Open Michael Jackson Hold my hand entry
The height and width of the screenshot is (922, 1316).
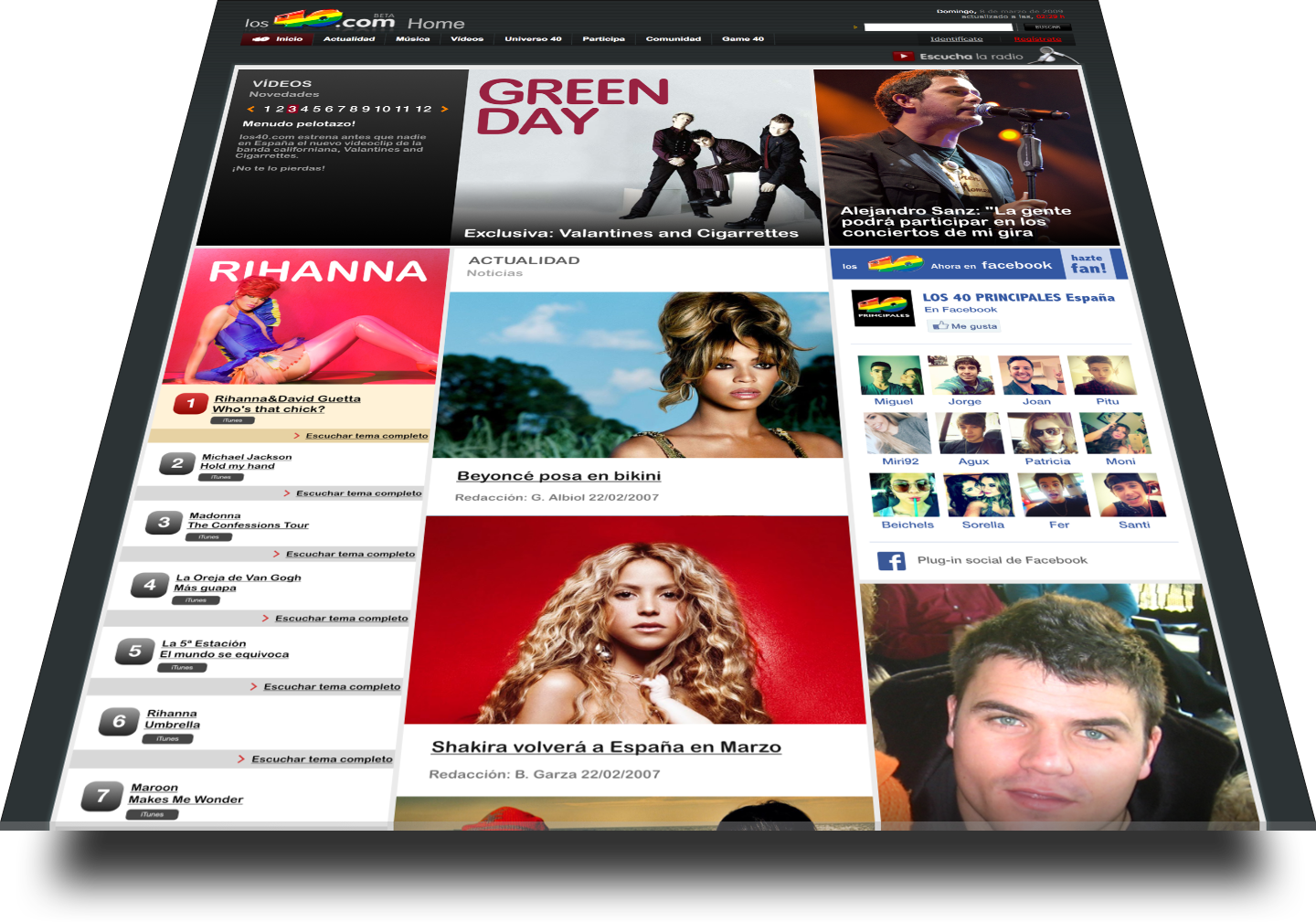[x=246, y=461]
